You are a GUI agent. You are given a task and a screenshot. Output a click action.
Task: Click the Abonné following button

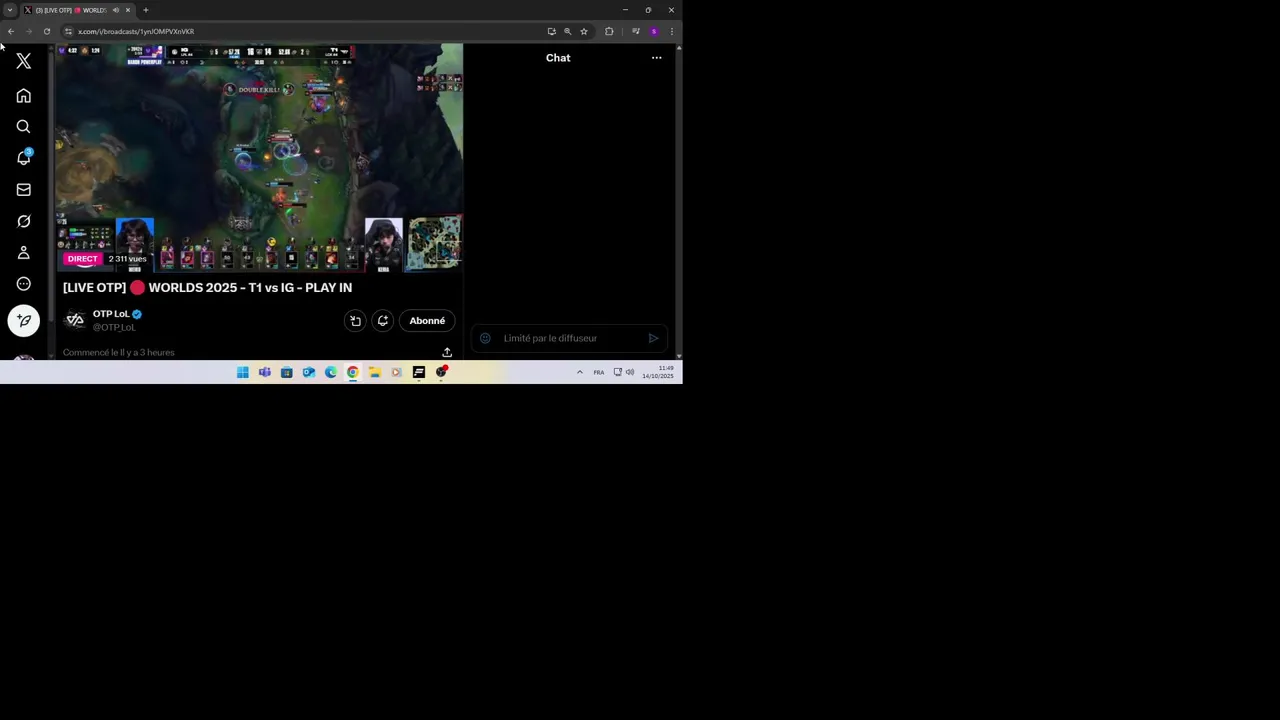(427, 321)
